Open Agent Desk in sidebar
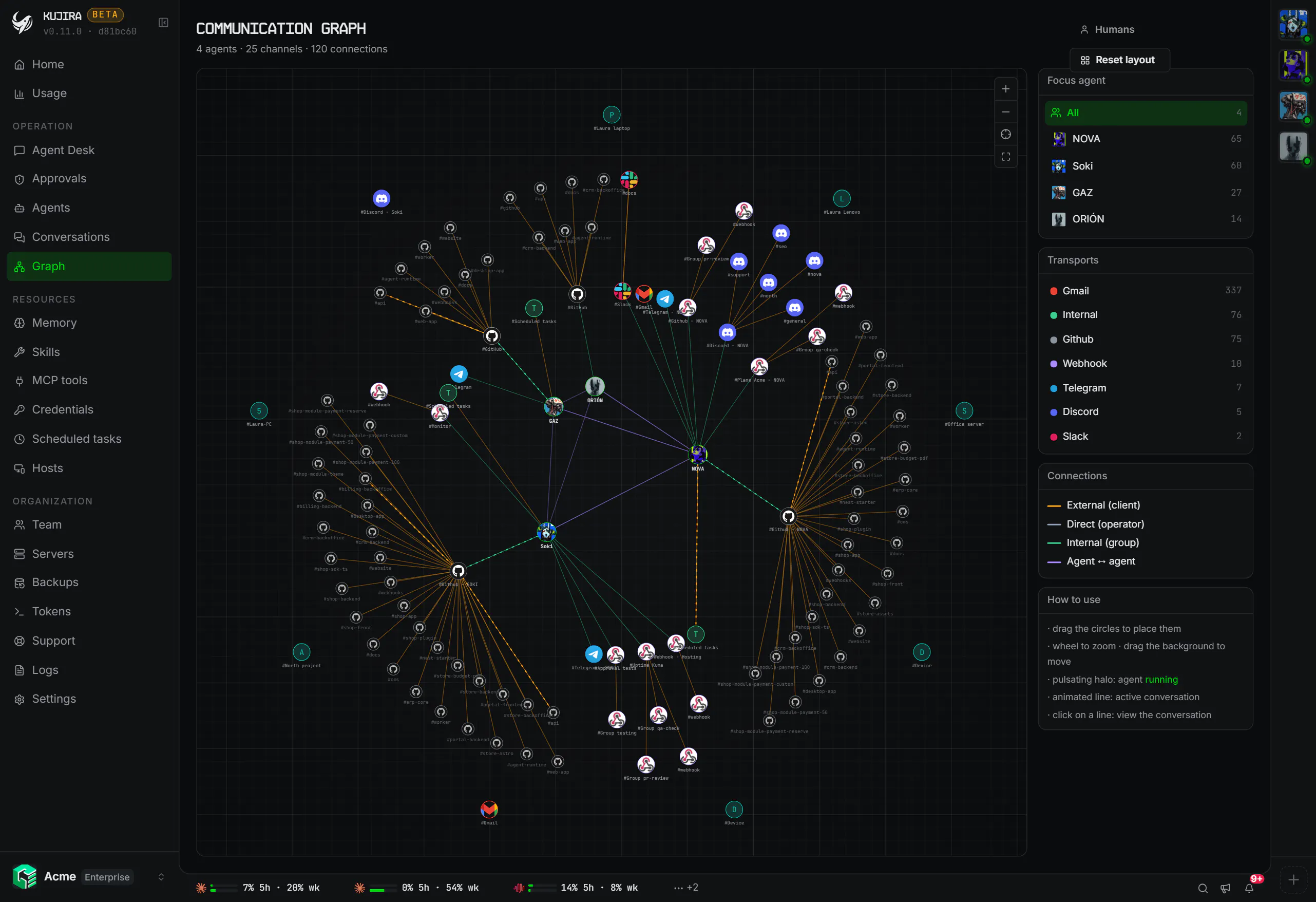 click(x=89, y=150)
